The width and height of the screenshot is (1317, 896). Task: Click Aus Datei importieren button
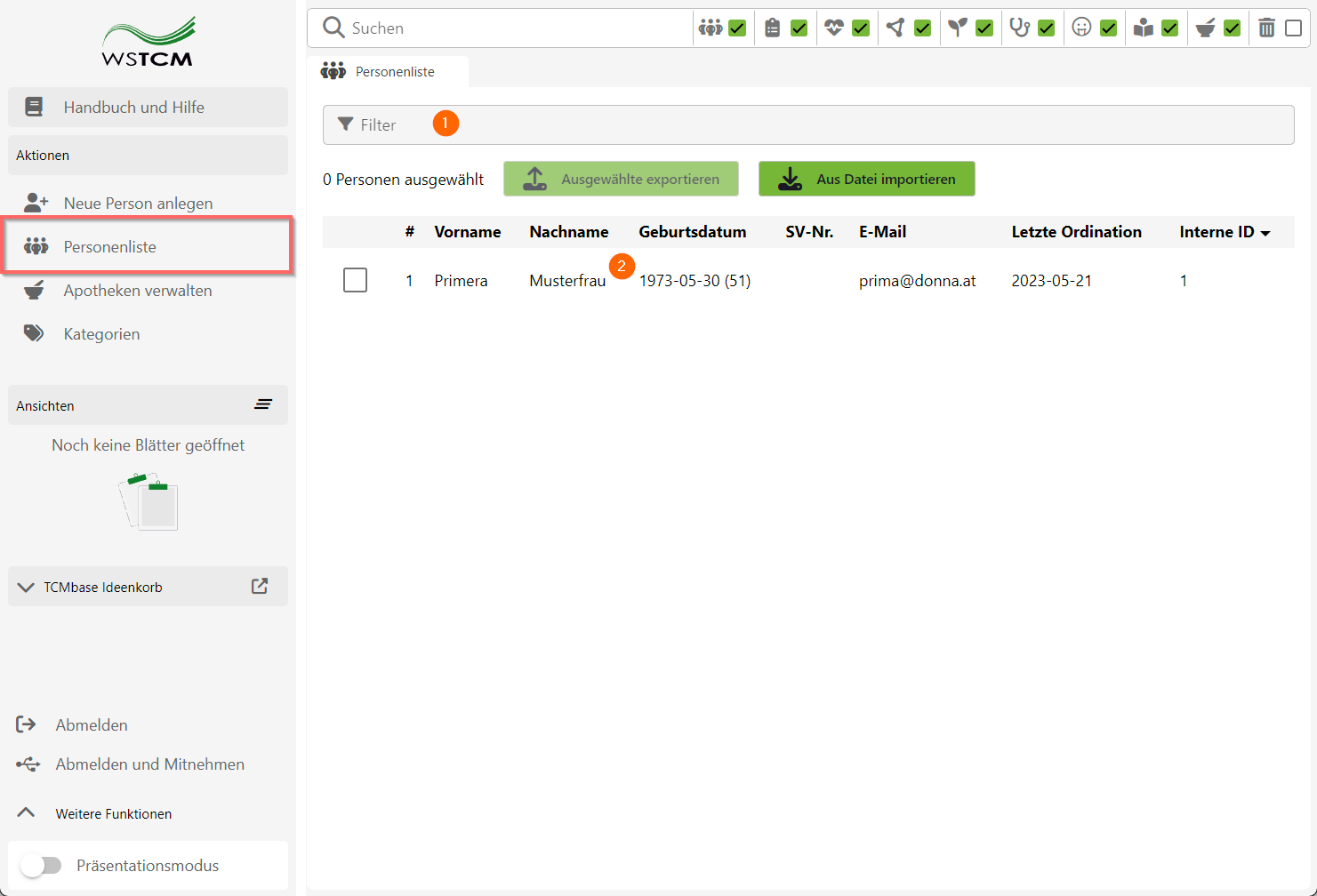[x=866, y=179]
